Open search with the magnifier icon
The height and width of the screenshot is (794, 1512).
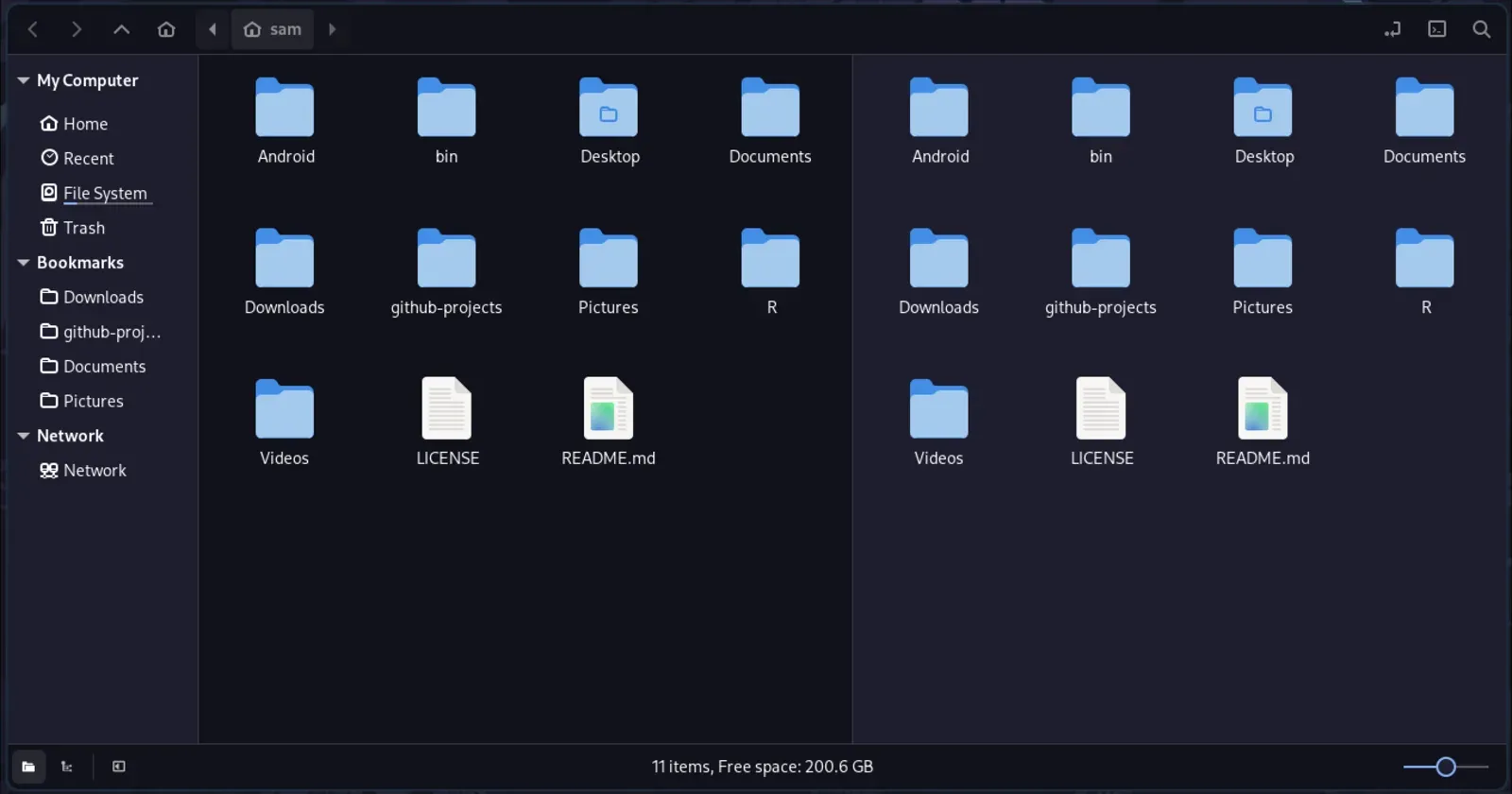(x=1482, y=29)
